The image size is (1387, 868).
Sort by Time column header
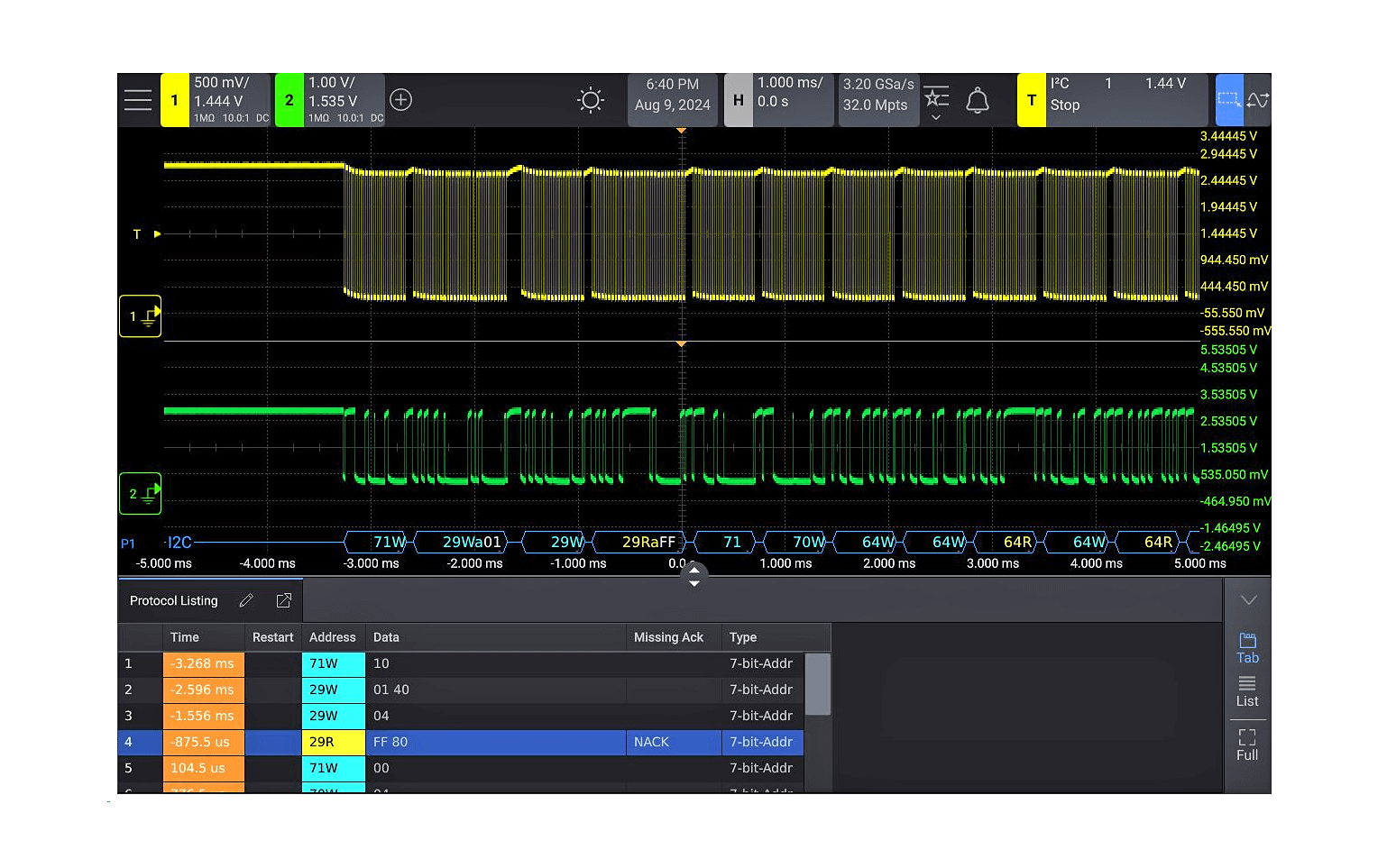point(204,637)
